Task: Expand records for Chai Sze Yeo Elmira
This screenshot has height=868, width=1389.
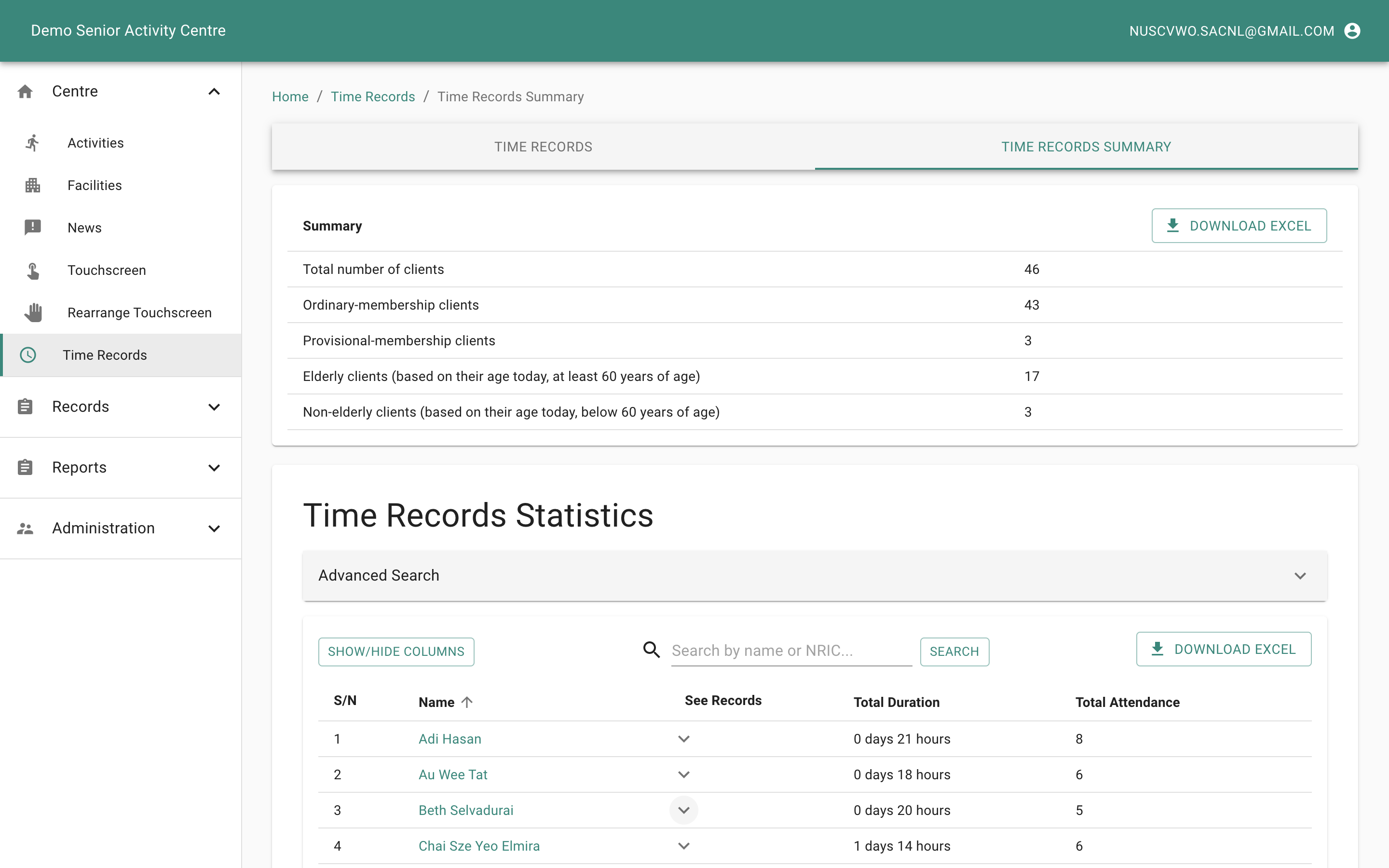Action: point(683,846)
